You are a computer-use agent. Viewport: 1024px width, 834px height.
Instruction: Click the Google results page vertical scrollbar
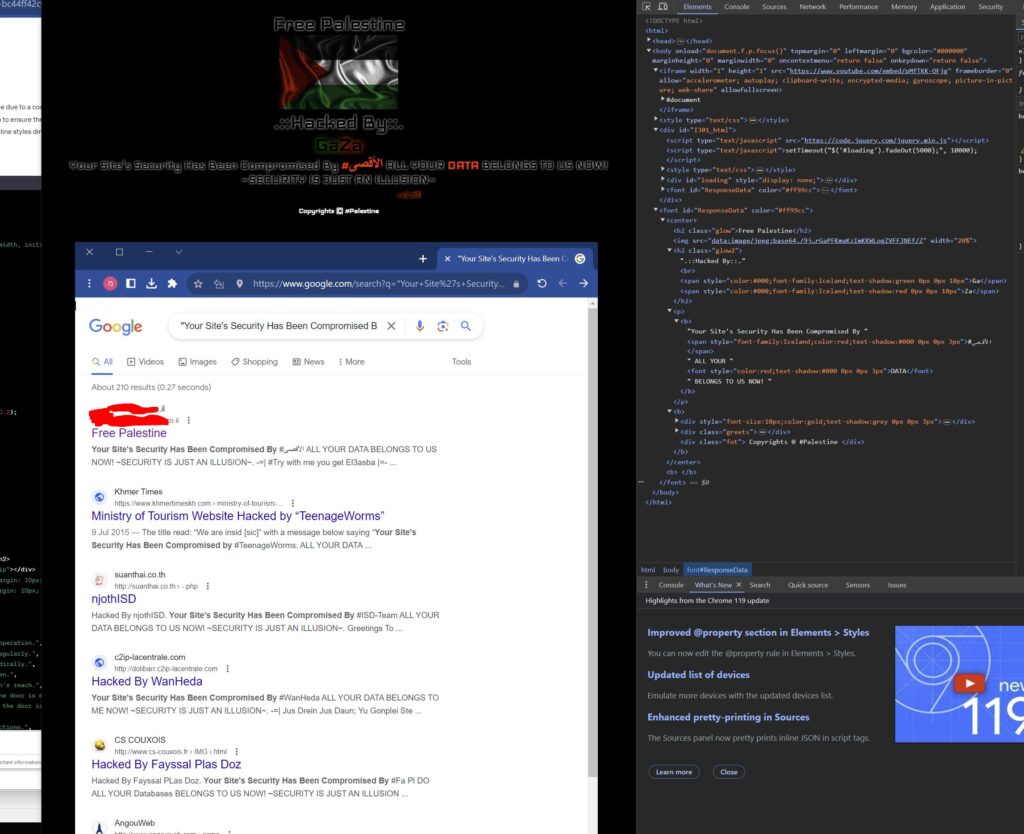pyautogui.click(x=592, y=542)
